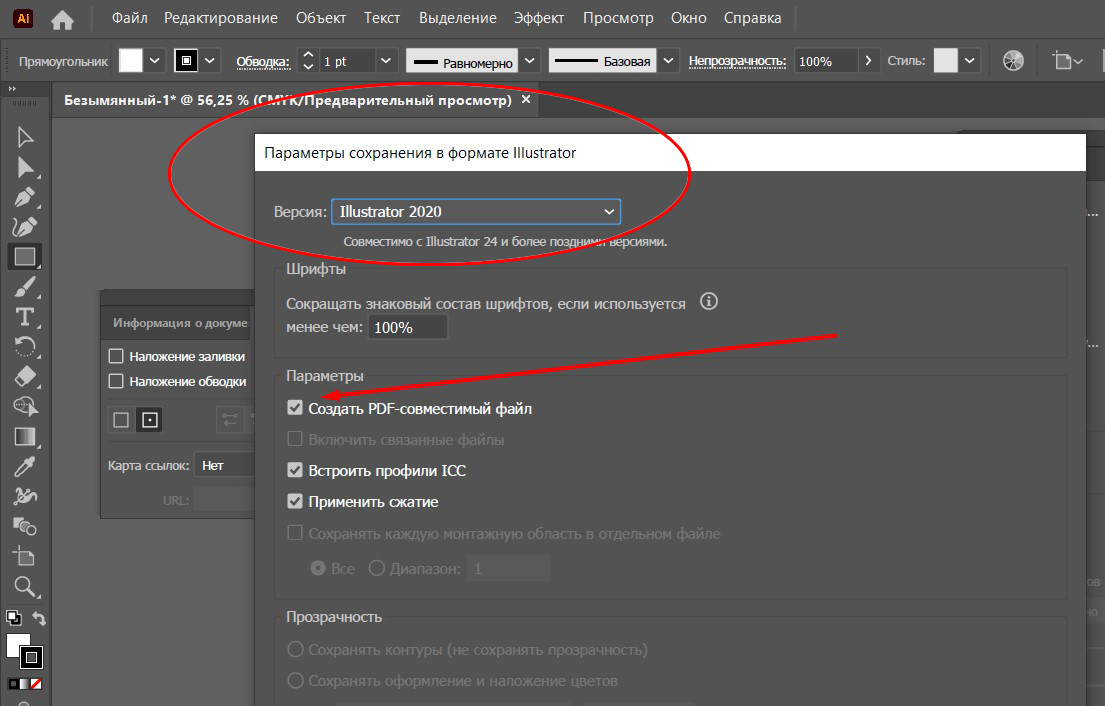Image resolution: width=1105 pixels, height=706 pixels.
Task: Open the stroke color dropdown arrow
Action: point(209,61)
